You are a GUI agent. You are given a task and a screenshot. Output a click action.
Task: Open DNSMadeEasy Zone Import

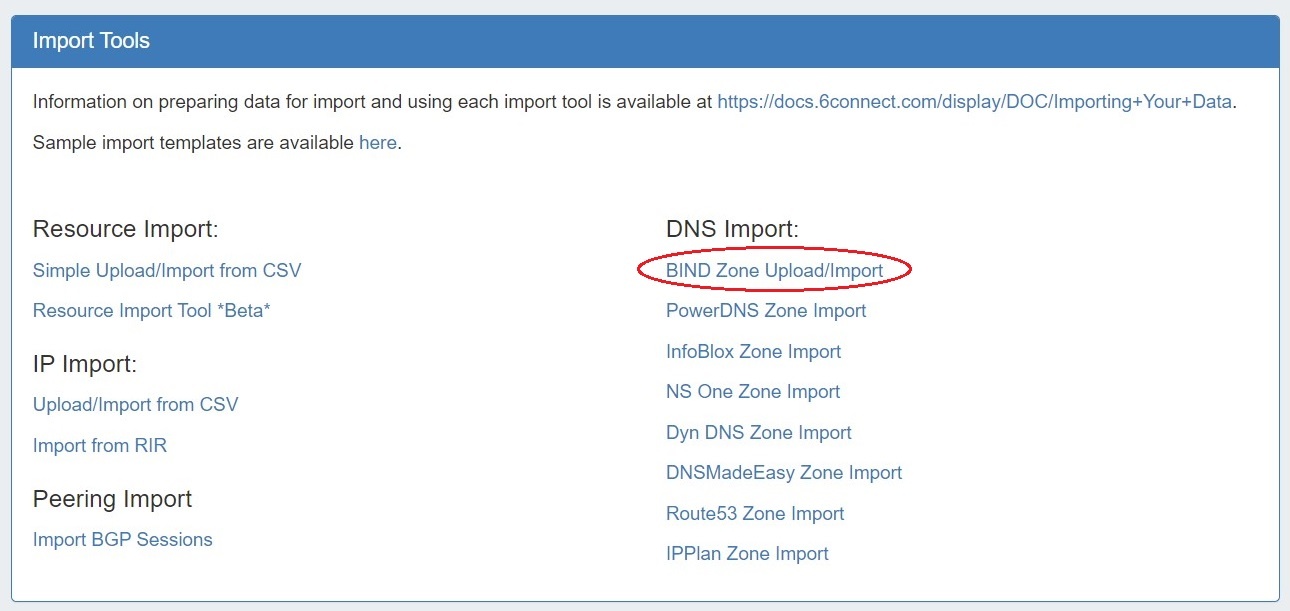[784, 472]
